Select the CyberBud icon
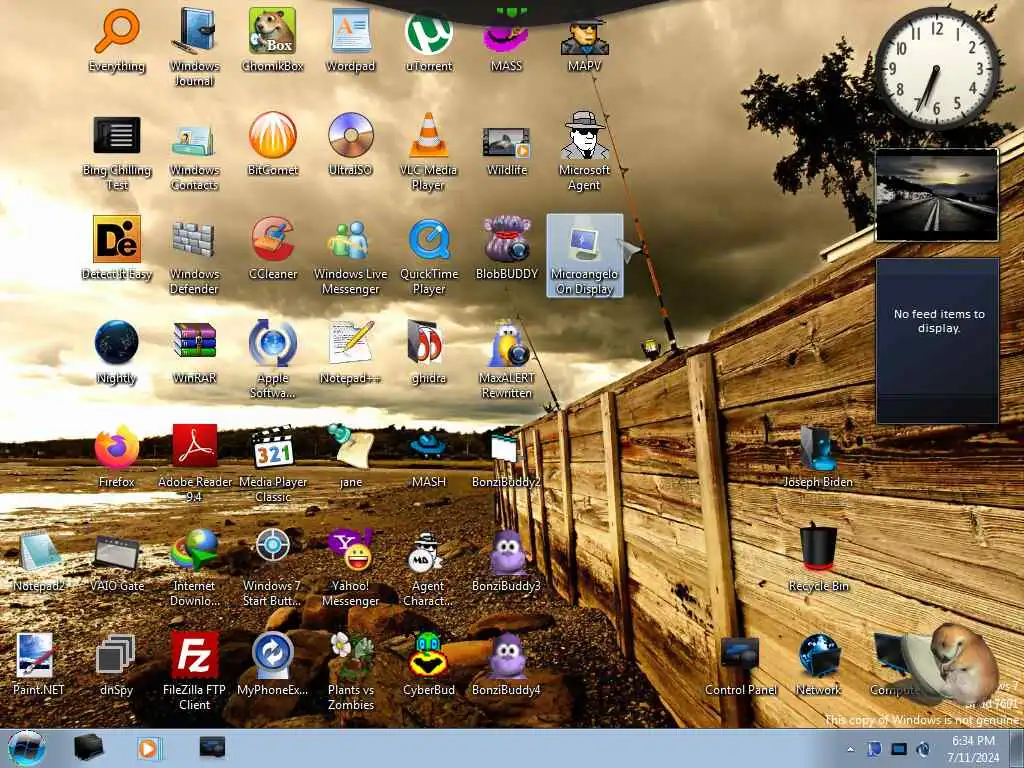This screenshot has width=1024, height=768. click(x=428, y=664)
